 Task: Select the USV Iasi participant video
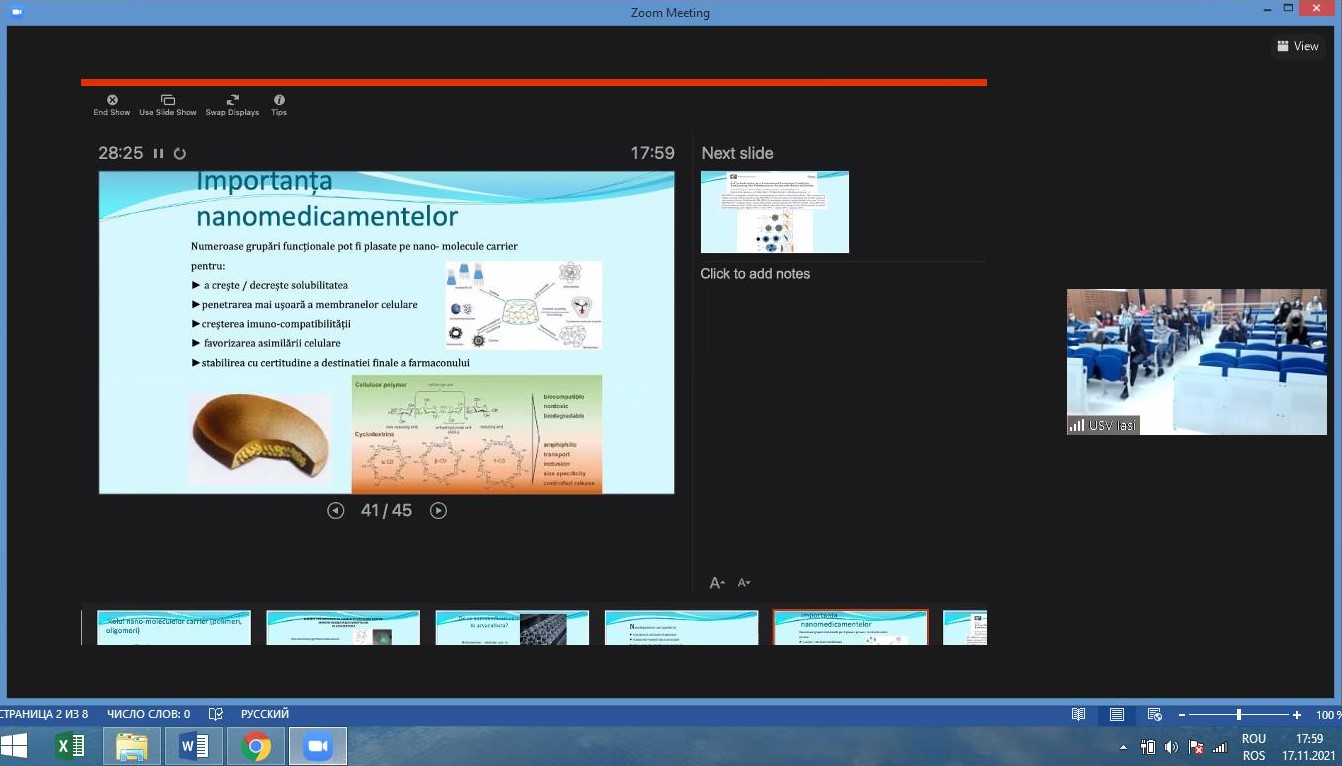click(x=1196, y=362)
